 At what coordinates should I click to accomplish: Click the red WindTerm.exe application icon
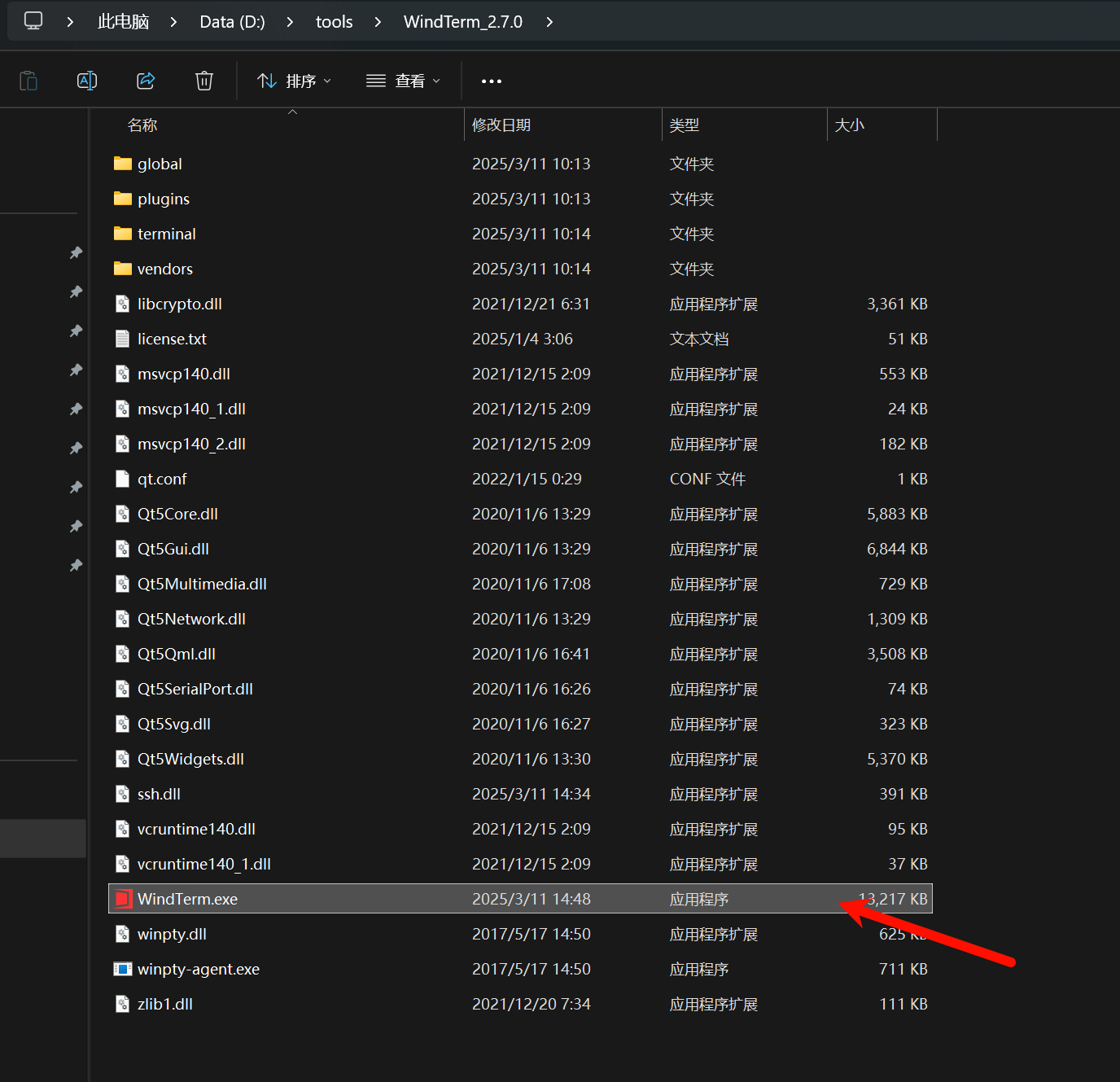click(123, 899)
